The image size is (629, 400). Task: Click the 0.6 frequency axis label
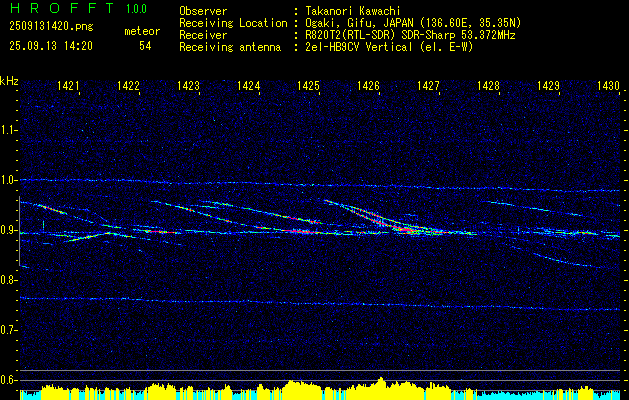(x=8, y=380)
